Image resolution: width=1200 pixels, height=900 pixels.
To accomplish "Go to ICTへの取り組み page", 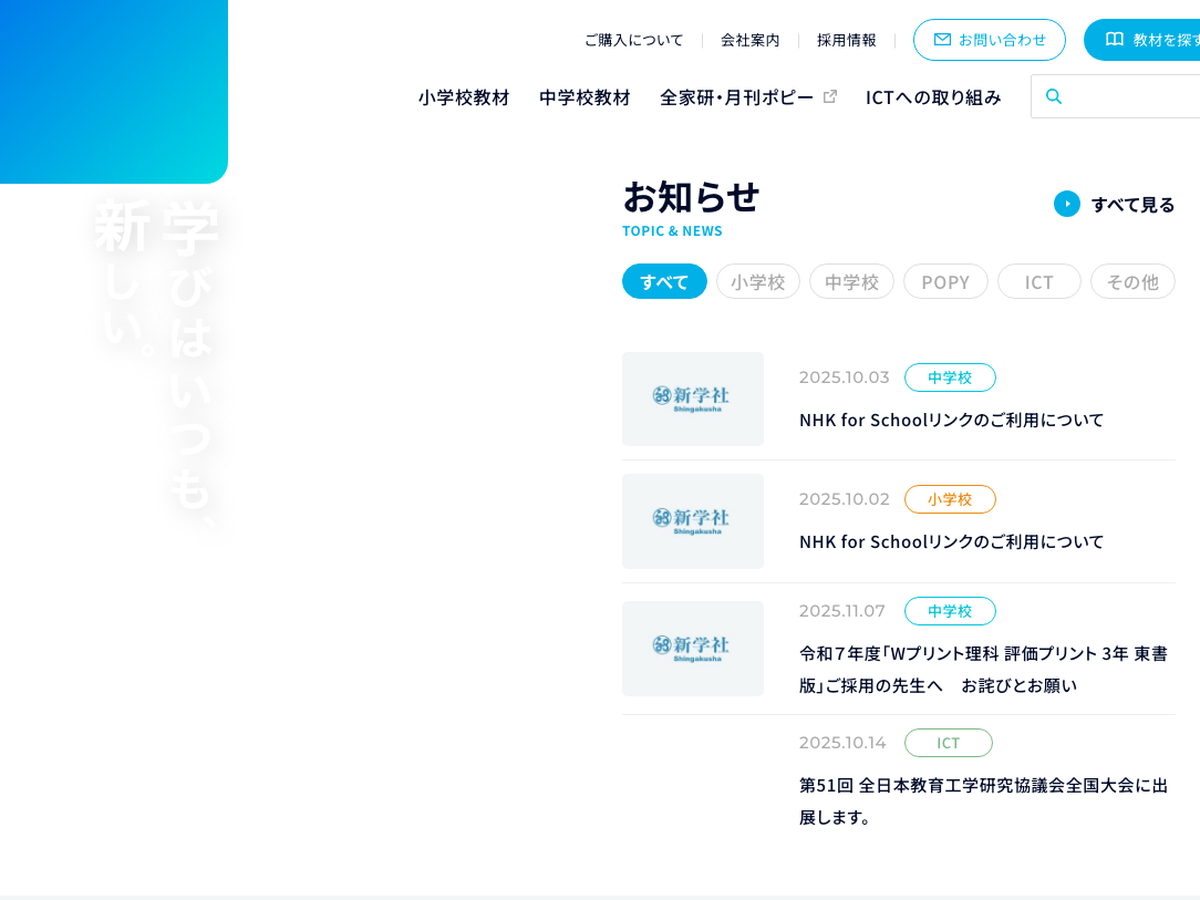I will pyautogui.click(x=933, y=97).
